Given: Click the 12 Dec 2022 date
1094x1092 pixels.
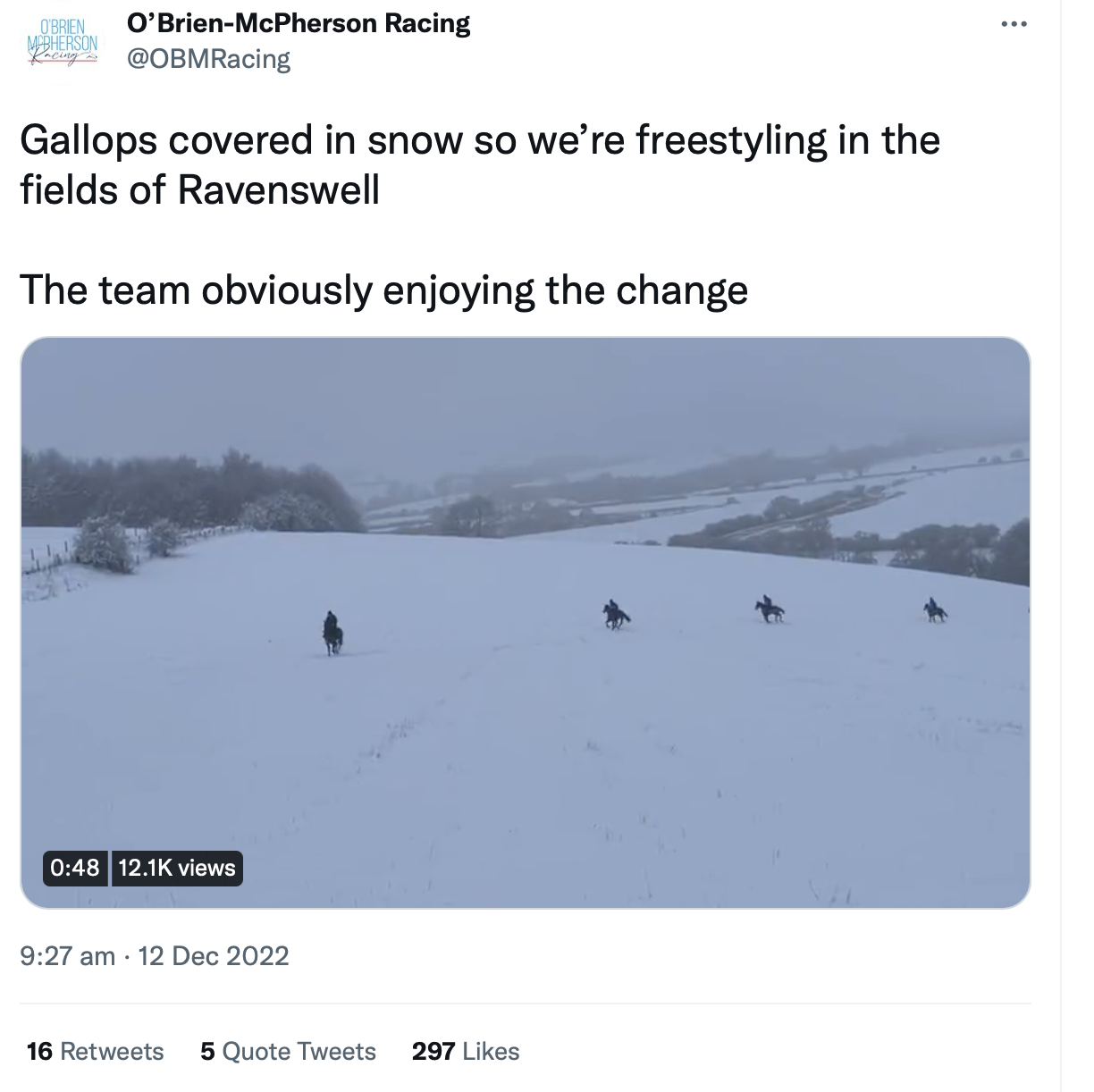Looking at the screenshot, I should (x=214, y=956).
